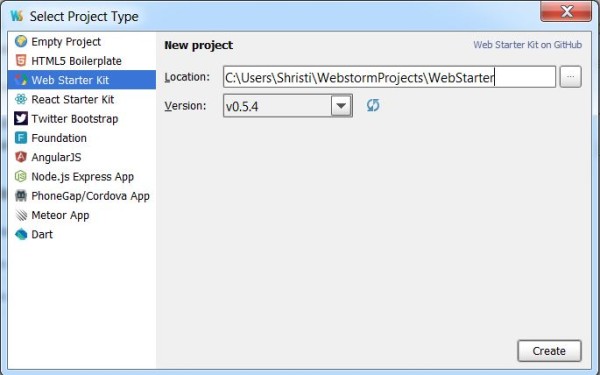This screenshot has height=375, width=600.
Task: Click the Node.js hexagon icon
Action: click(x=21, y=176)
